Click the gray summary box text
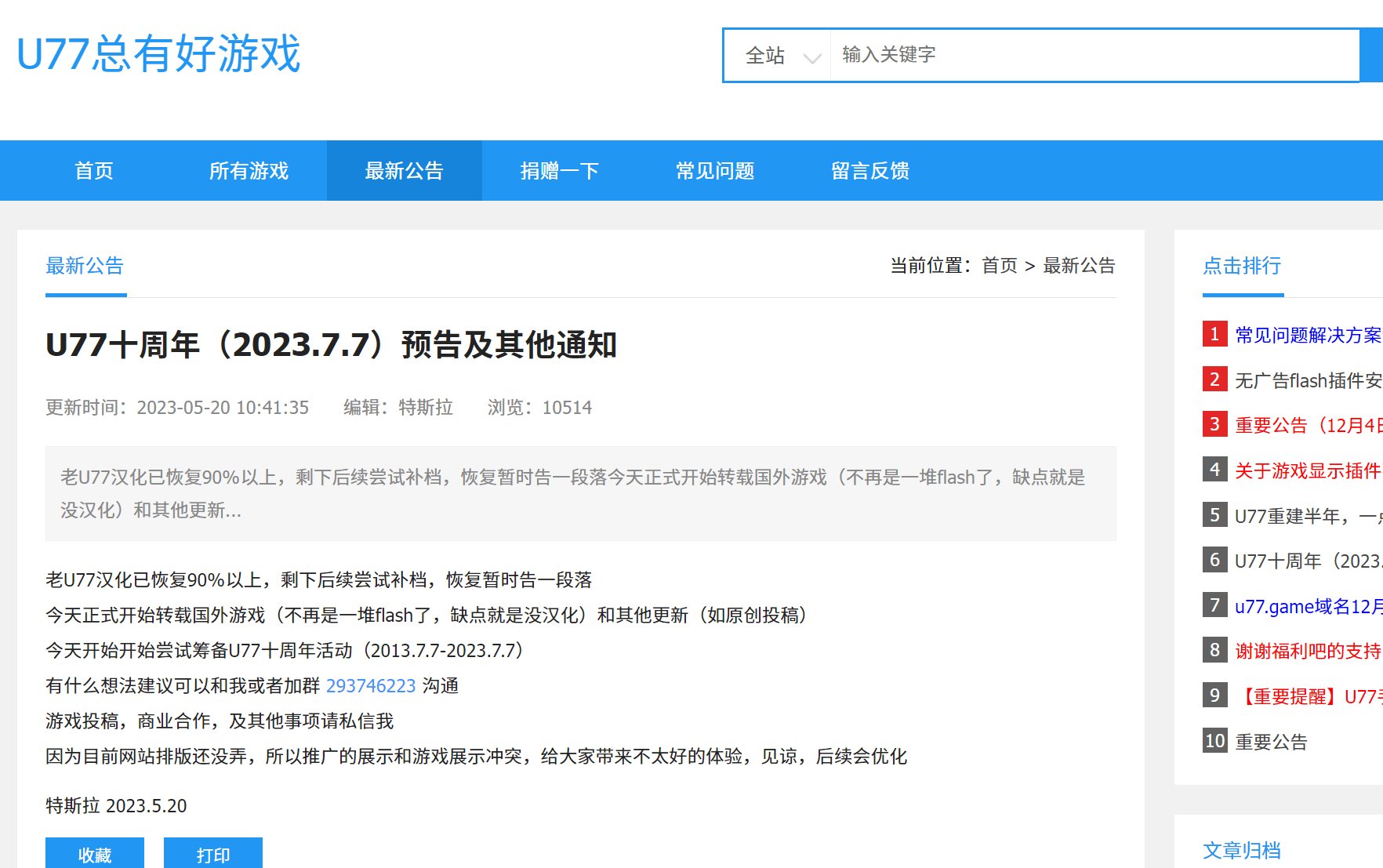 click(x=581, y=494)
